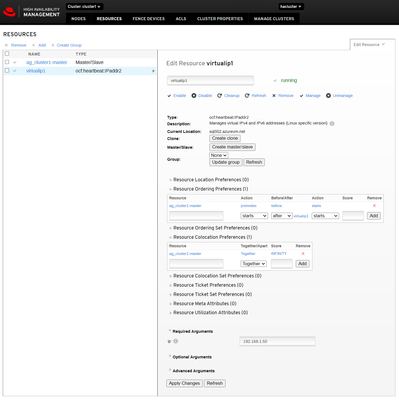Click the Red Hat logo
The height and width of the screenshot is (400, 399).
(x=9, y=12)
